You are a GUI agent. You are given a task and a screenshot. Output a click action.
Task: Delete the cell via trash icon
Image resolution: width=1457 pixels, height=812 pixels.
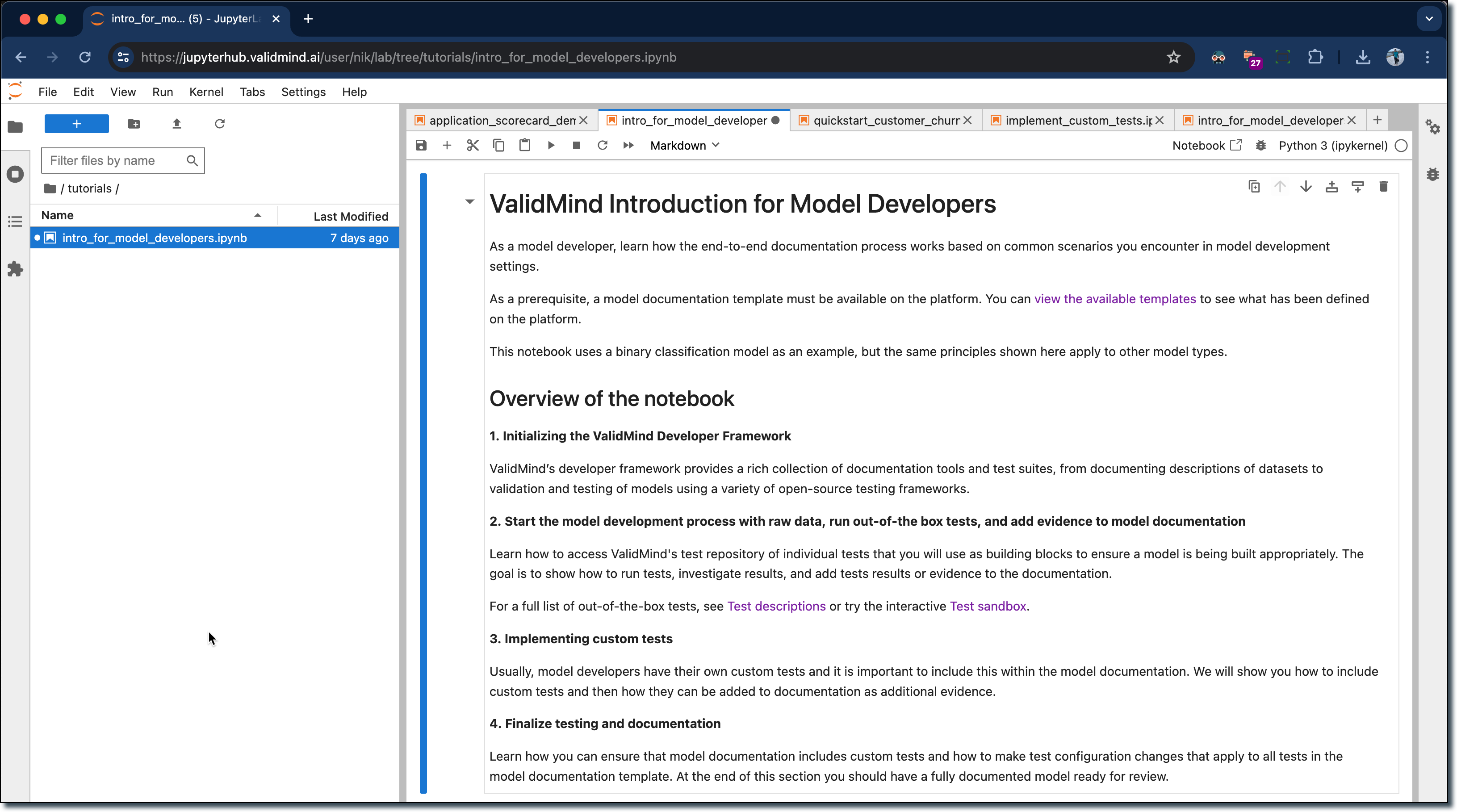(x=1384, y=187)
